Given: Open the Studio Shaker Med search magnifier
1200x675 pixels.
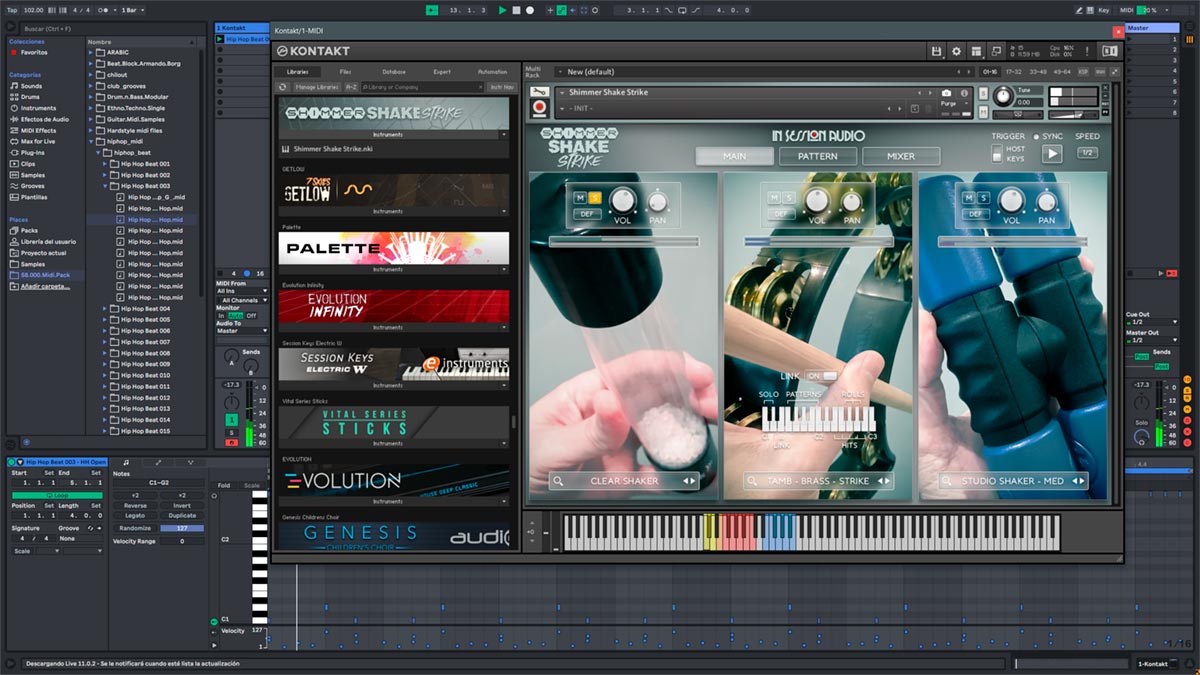Looking at the screenshot, I should pos(947,481).
